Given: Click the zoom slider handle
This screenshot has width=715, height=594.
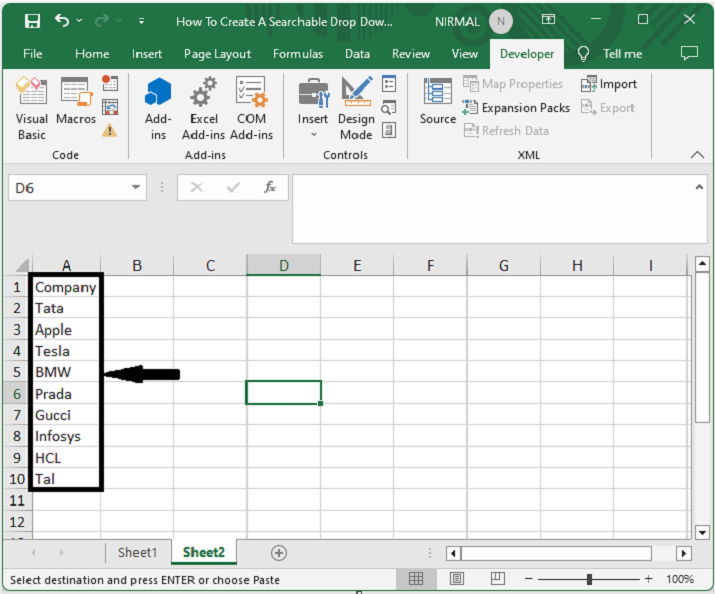Looking at the screenshot, I should 589,579.
